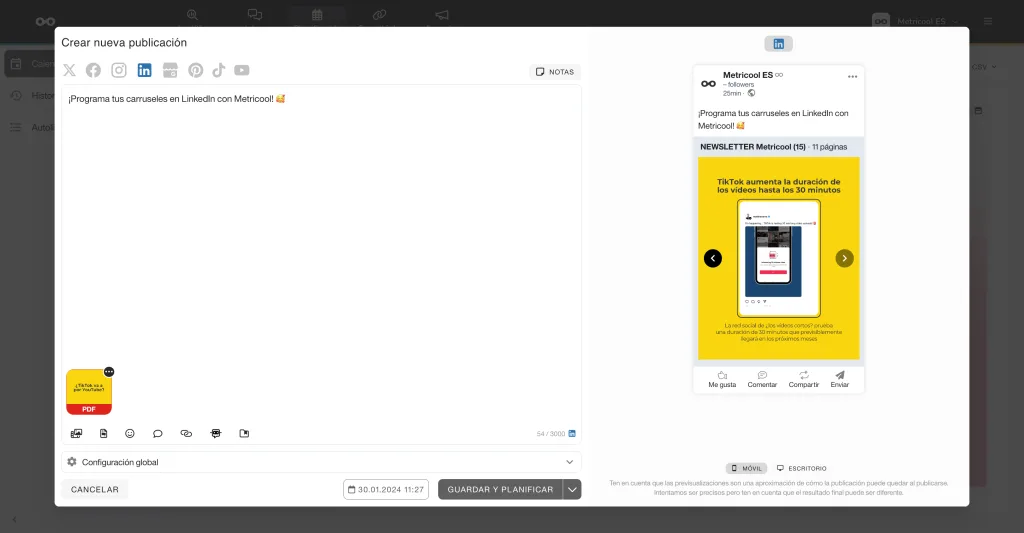Open the AI assistant robot icon
The height and width of the screenshot is (533, 1024).
216,434
